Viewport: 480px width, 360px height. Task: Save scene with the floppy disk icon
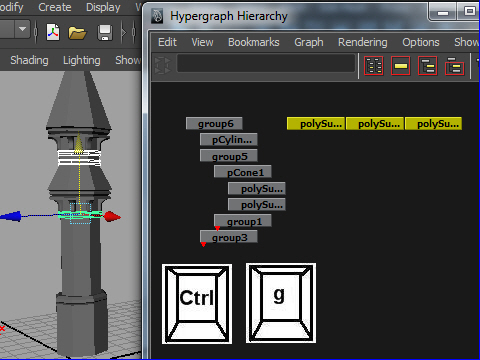pos(105,33)
